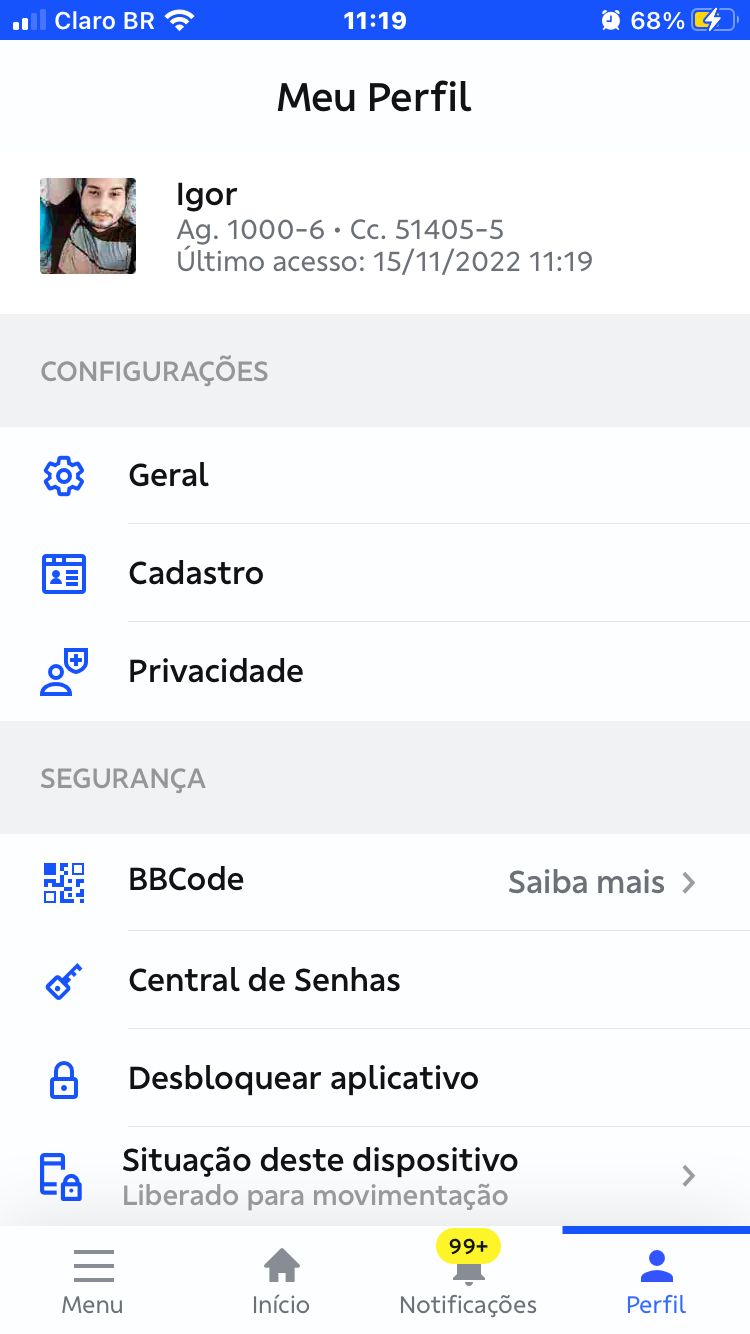Tap the Saiba mais link
The height and width of the screenshot is (1334, 750).
coord(586,883)
